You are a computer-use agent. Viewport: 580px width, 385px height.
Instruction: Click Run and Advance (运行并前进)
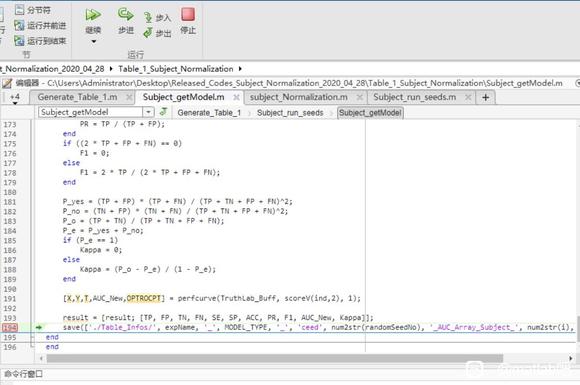click(40, 26)
